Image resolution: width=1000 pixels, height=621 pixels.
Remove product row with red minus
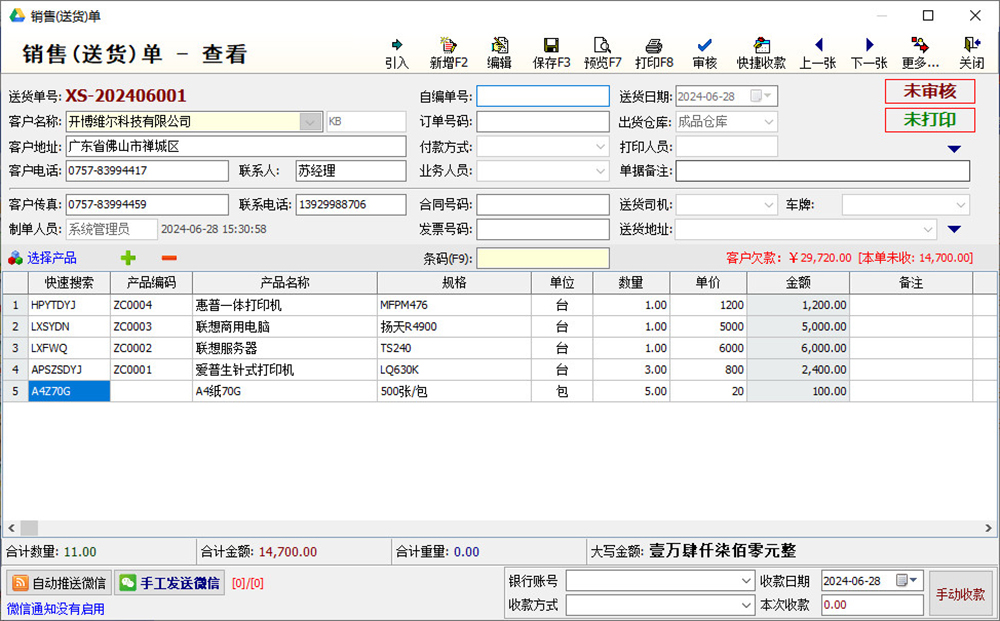(x=169, y=258)
